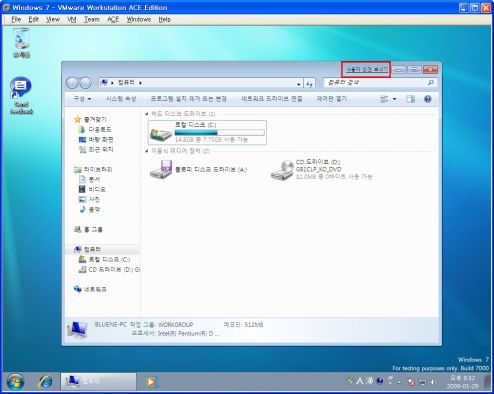Select the 로컬 디스크 (C:) drive tile
The width and height of the screenshot is (494, 394).
tap(207, 133)
